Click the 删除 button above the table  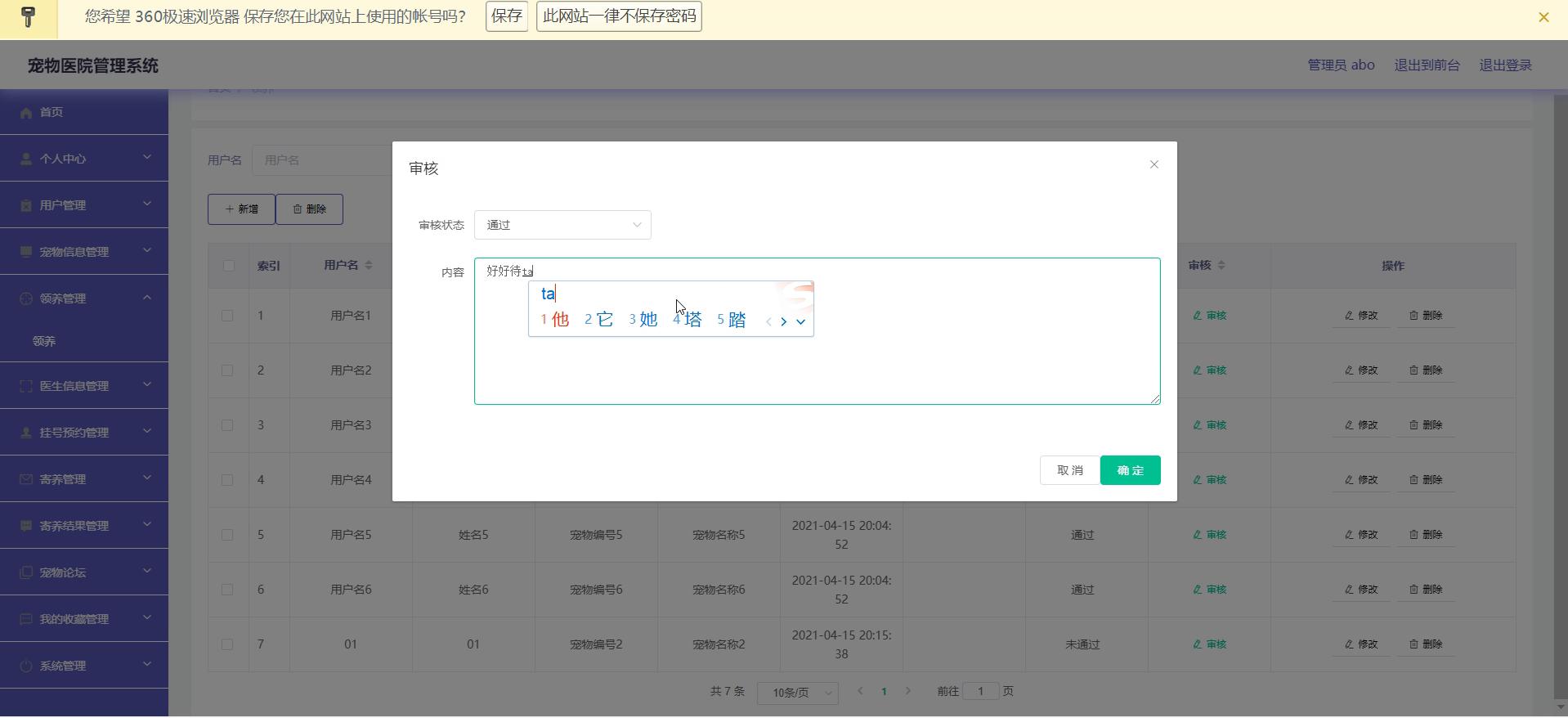tap(309, 209)
